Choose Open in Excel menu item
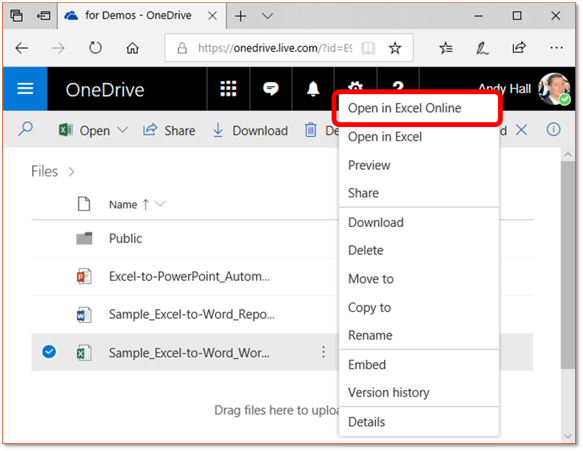Viewport: 583px width, 451px height. click(419, 137)
